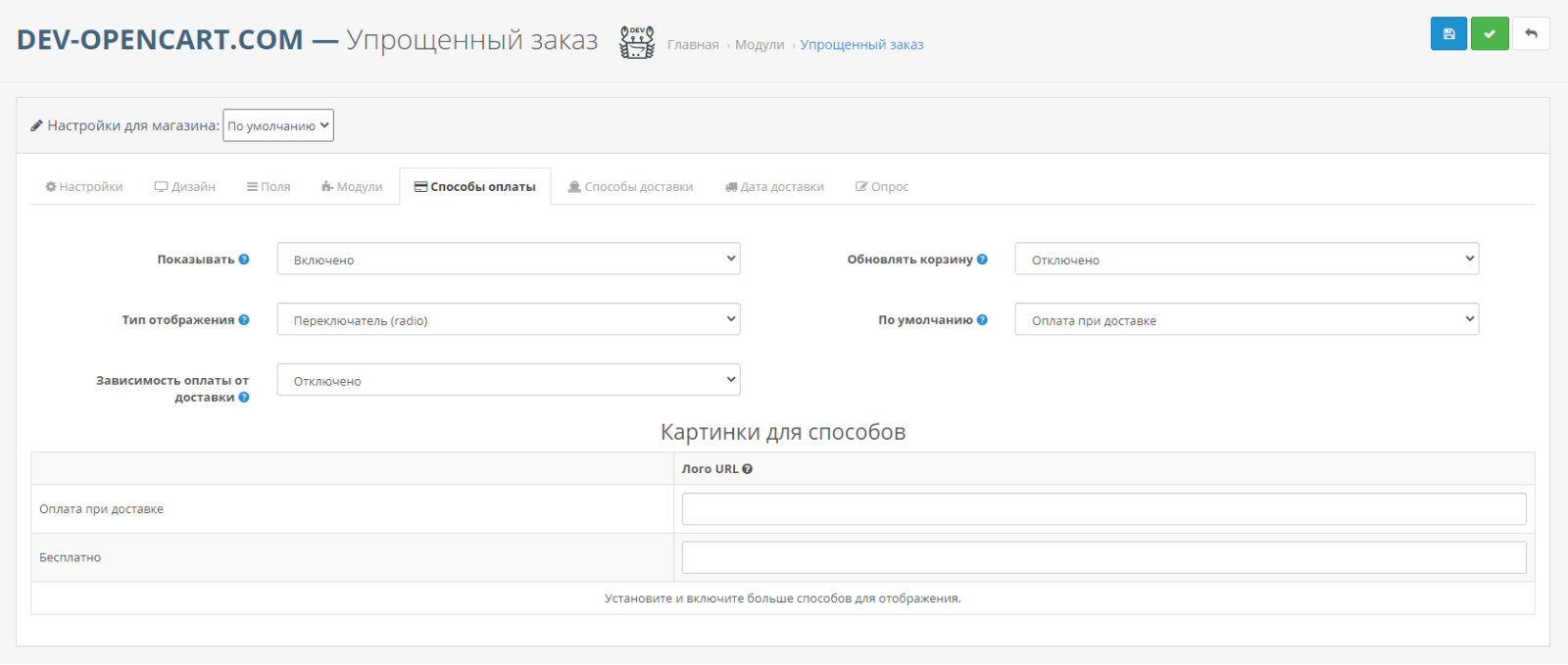Click the pencil icon beside Настройки для магазина
This screenshot has width=1568, height=665.
click(x=36, y=125)
